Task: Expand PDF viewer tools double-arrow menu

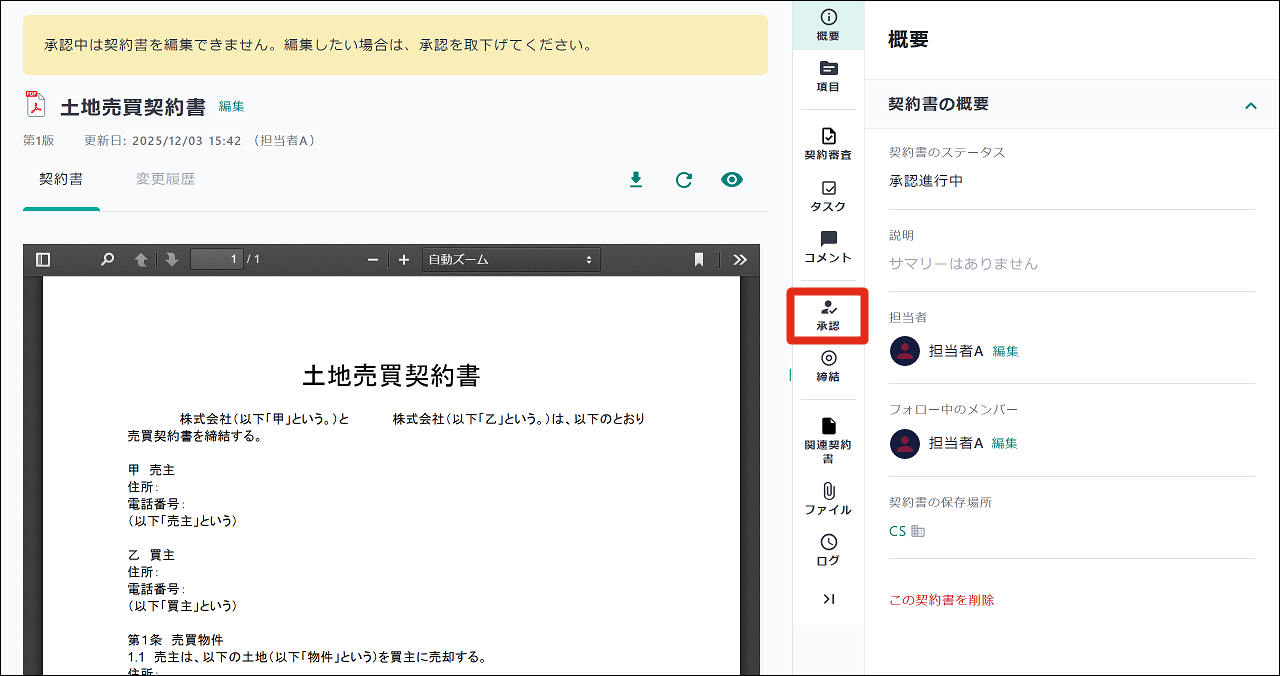Action: point(740,260)
